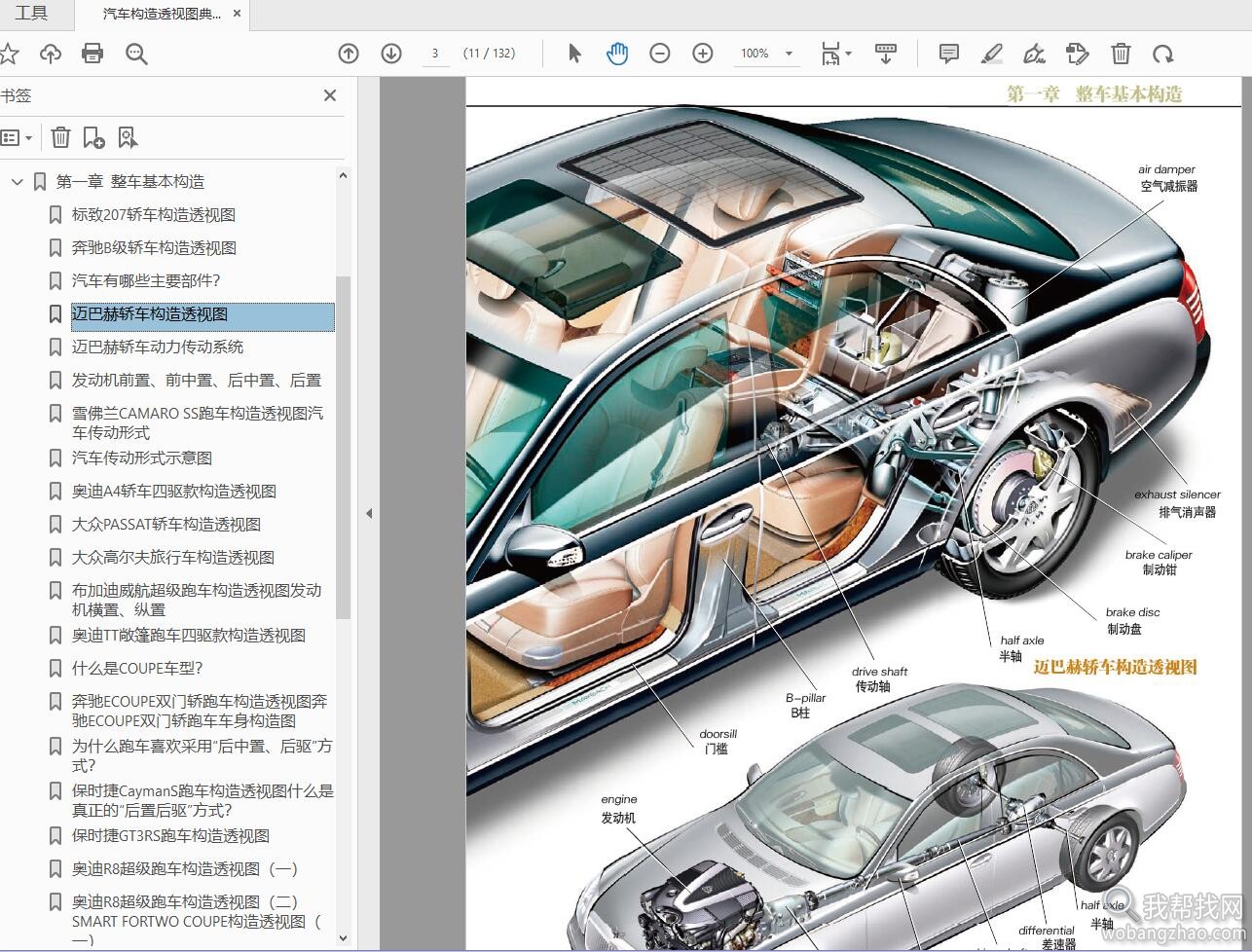Screen dimensions: 1252x952
Task: Activate the hand pan tool
Action: click(617, 54)
